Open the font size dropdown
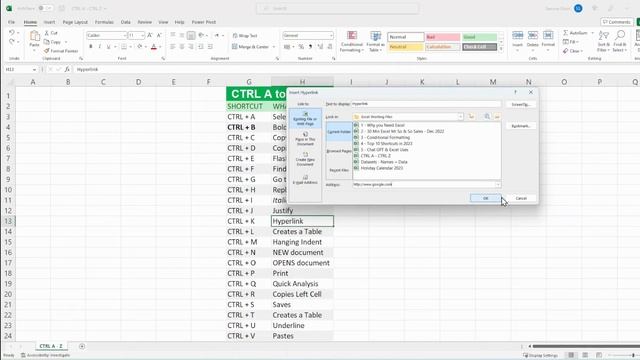This screenshot has width=640, height=360. (x=142, y=36)
